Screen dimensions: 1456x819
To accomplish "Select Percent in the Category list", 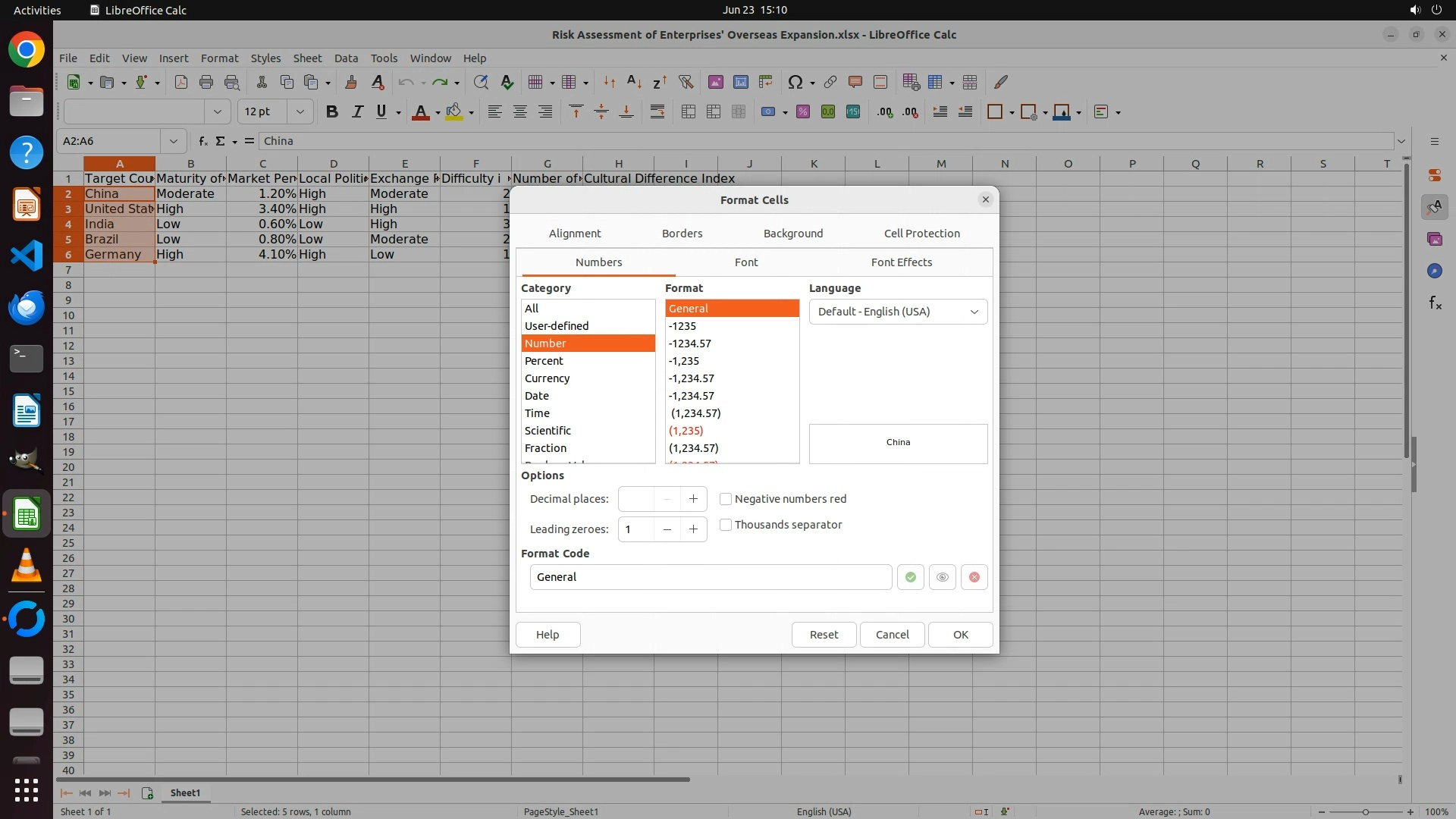I will click(544, 361).
